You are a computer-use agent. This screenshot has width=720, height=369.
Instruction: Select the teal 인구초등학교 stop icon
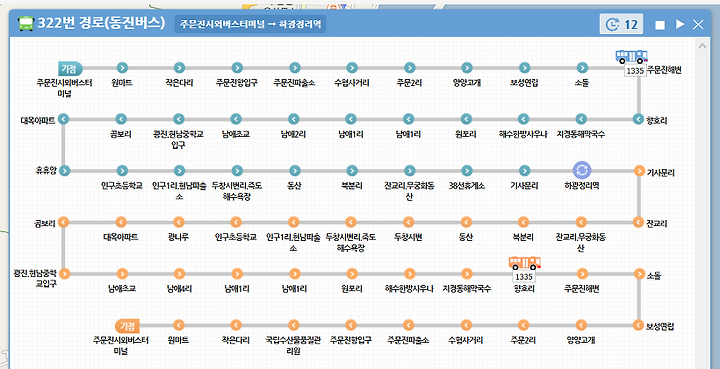(x=122, y=171)
